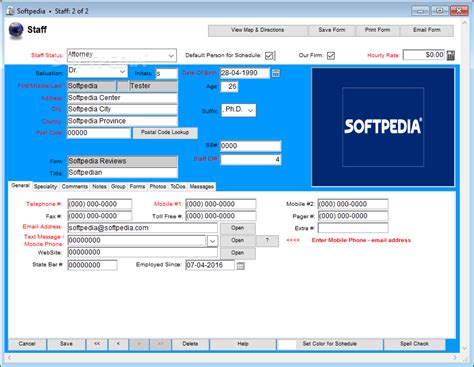Screen dimensions: 474x367
Task: Click the Post Code field
Action: pos(99,133)
